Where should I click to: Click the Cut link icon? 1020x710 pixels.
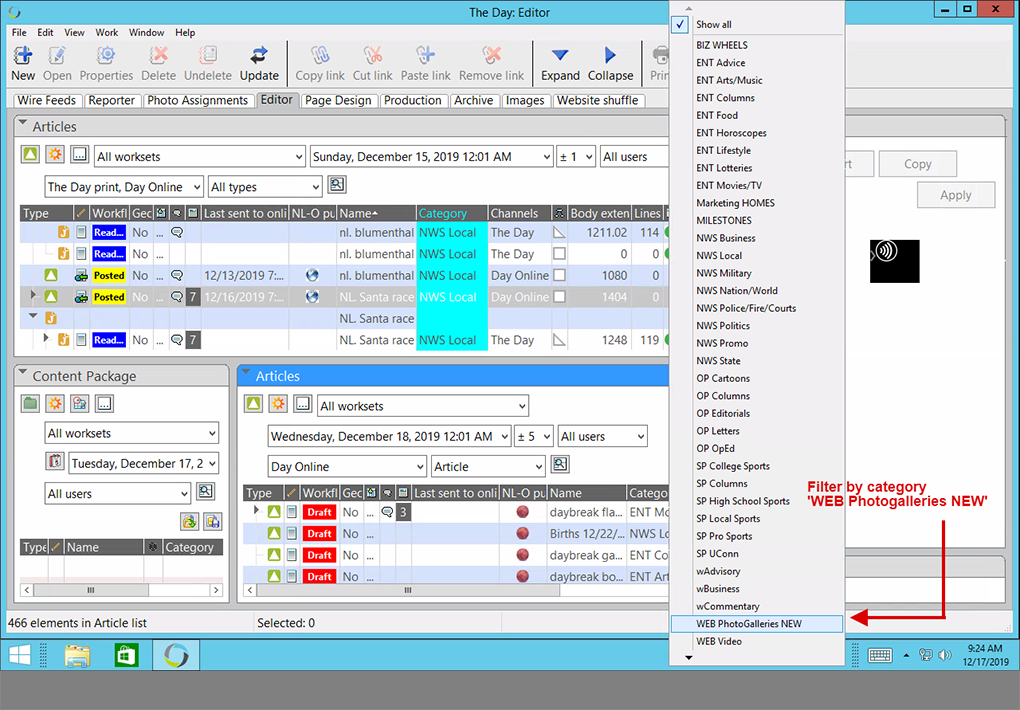coord(373,56)
